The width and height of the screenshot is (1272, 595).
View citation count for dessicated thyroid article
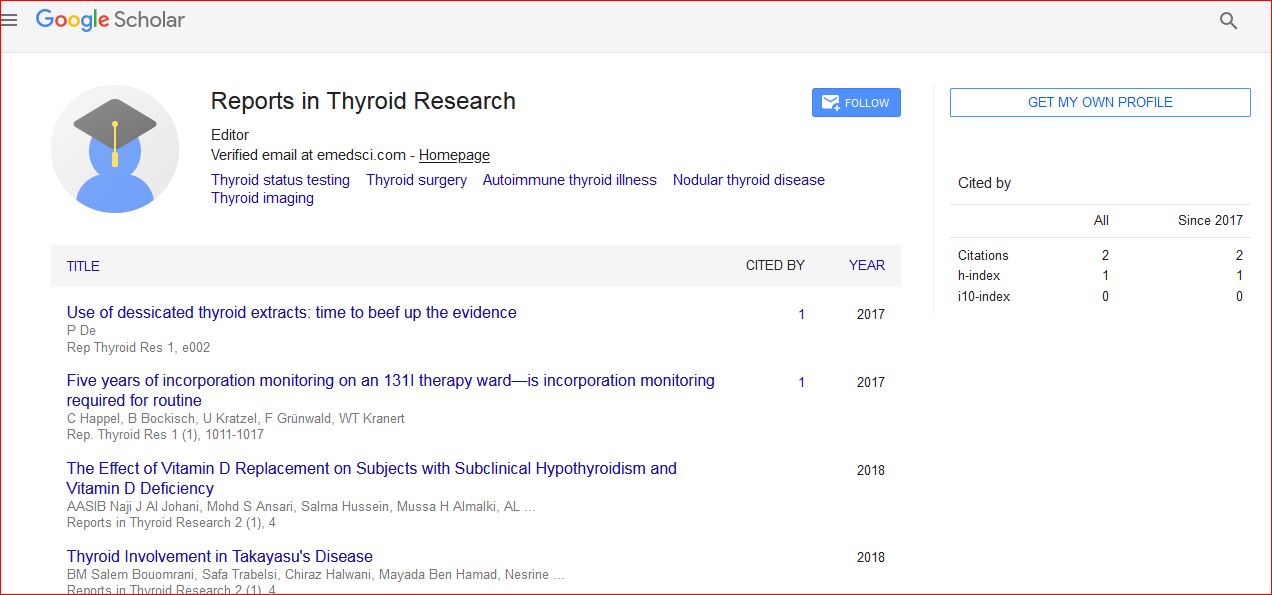(x=801, y=314)
